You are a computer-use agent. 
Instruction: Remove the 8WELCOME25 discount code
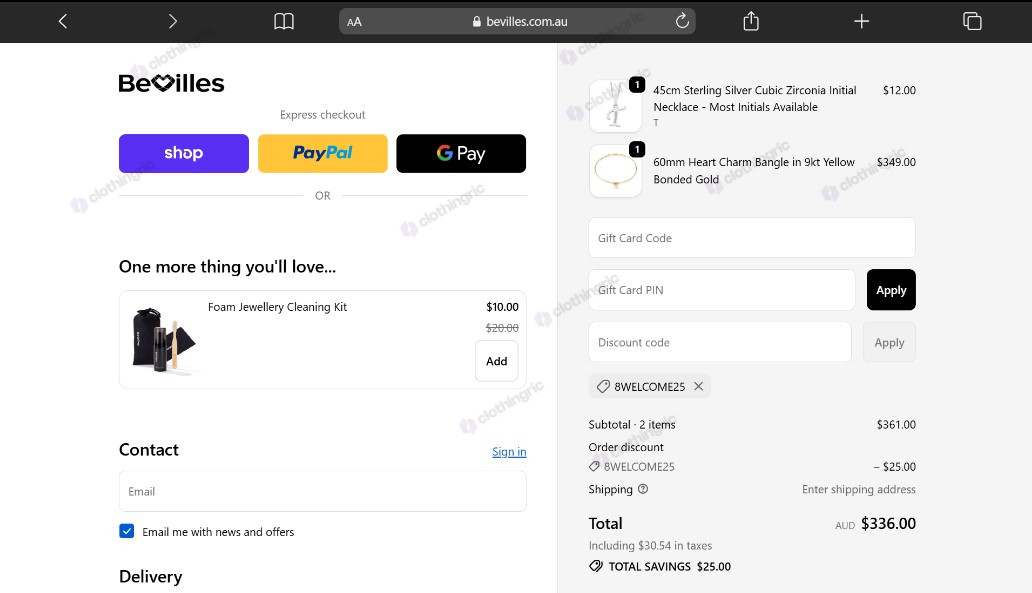(698, 386)
